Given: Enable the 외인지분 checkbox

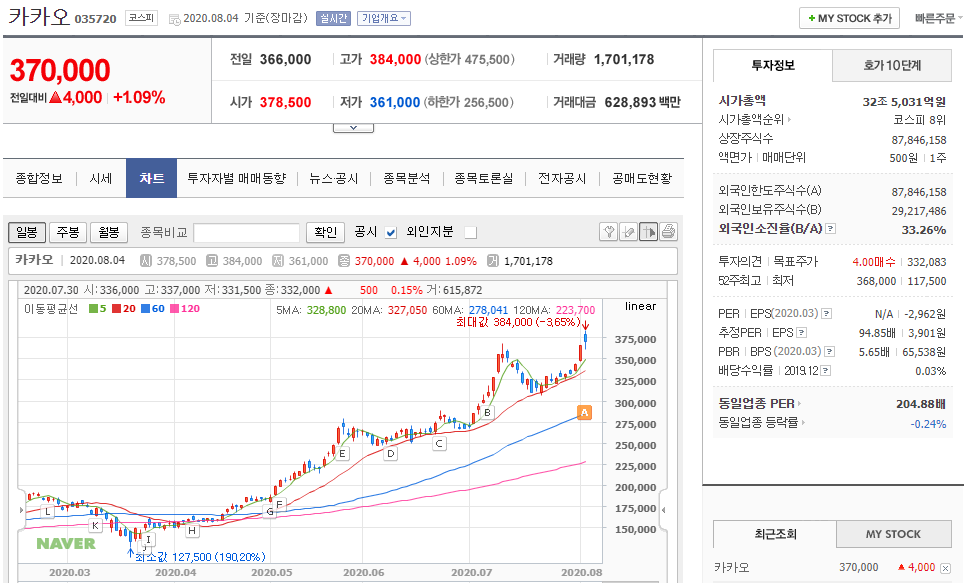Looking at the screenshot, I should click(471, 233).
